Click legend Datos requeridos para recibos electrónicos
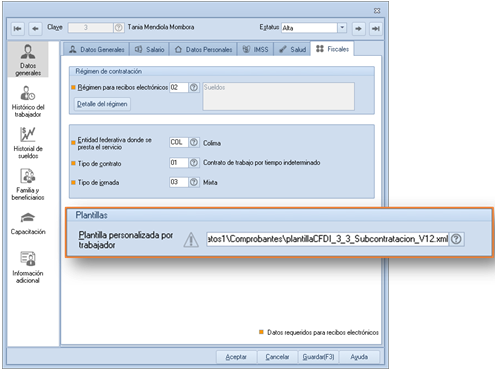This screenshot has height=371, width=495. click(x=323, y=332)
